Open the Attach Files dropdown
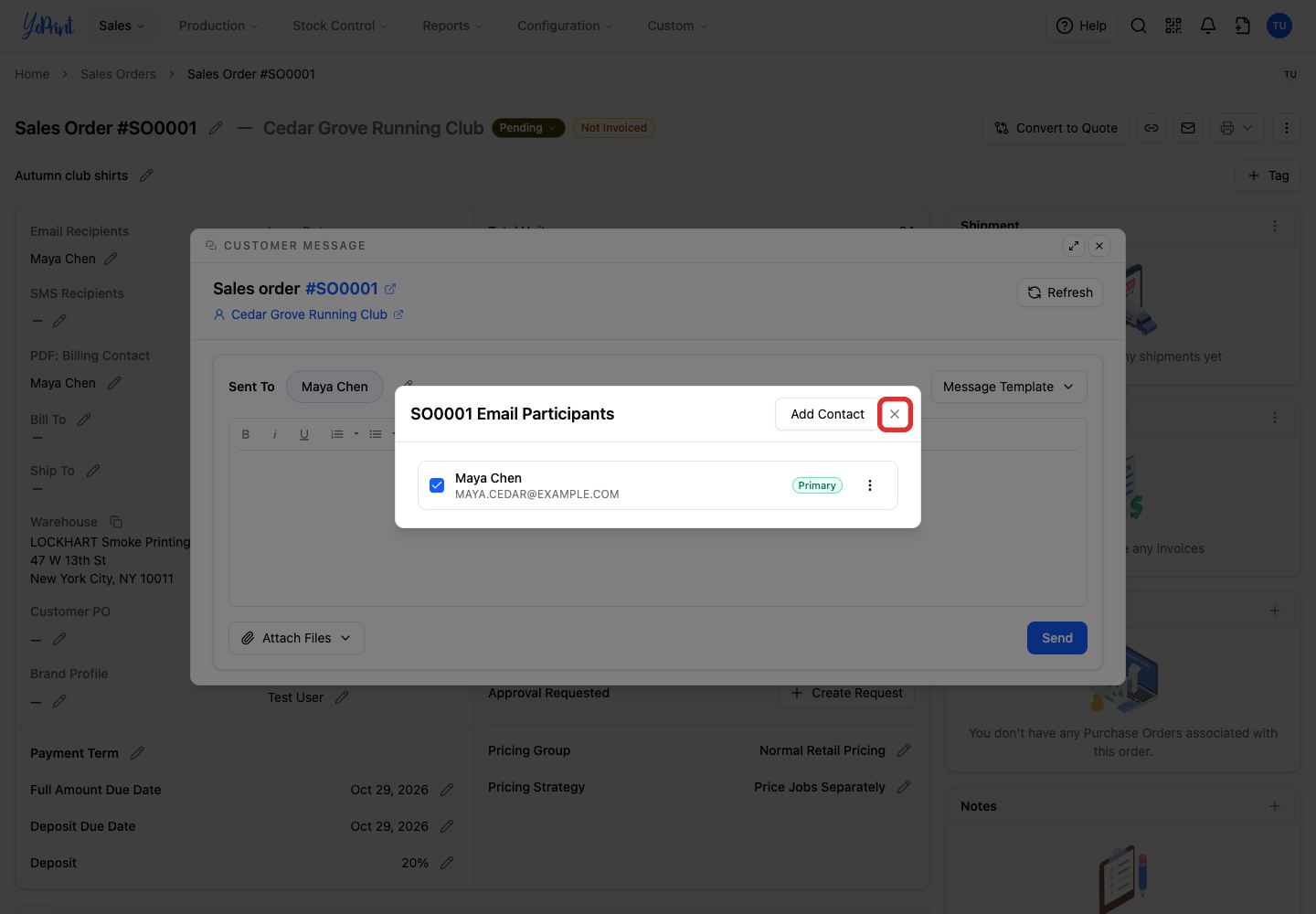Screen dimensions: 1316x914 (296, 638)
